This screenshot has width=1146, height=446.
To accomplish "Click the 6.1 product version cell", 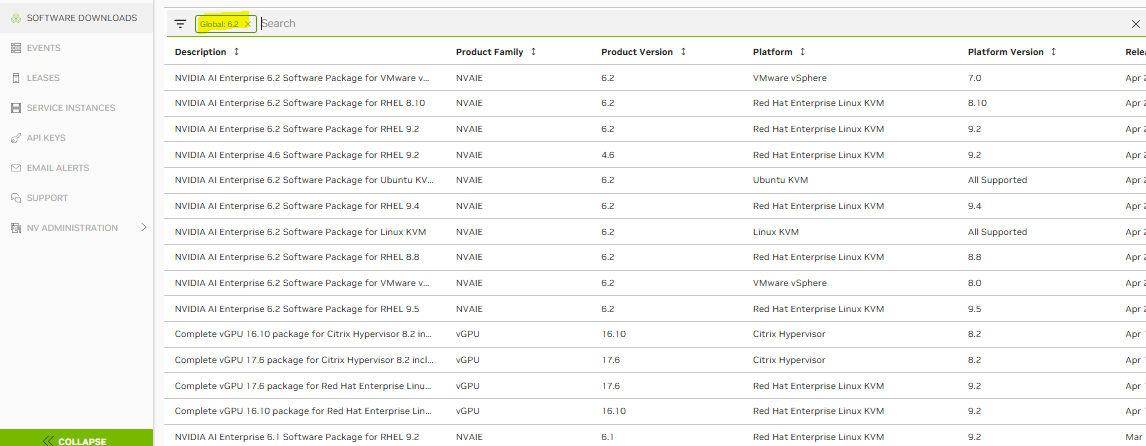I will 607,437.
